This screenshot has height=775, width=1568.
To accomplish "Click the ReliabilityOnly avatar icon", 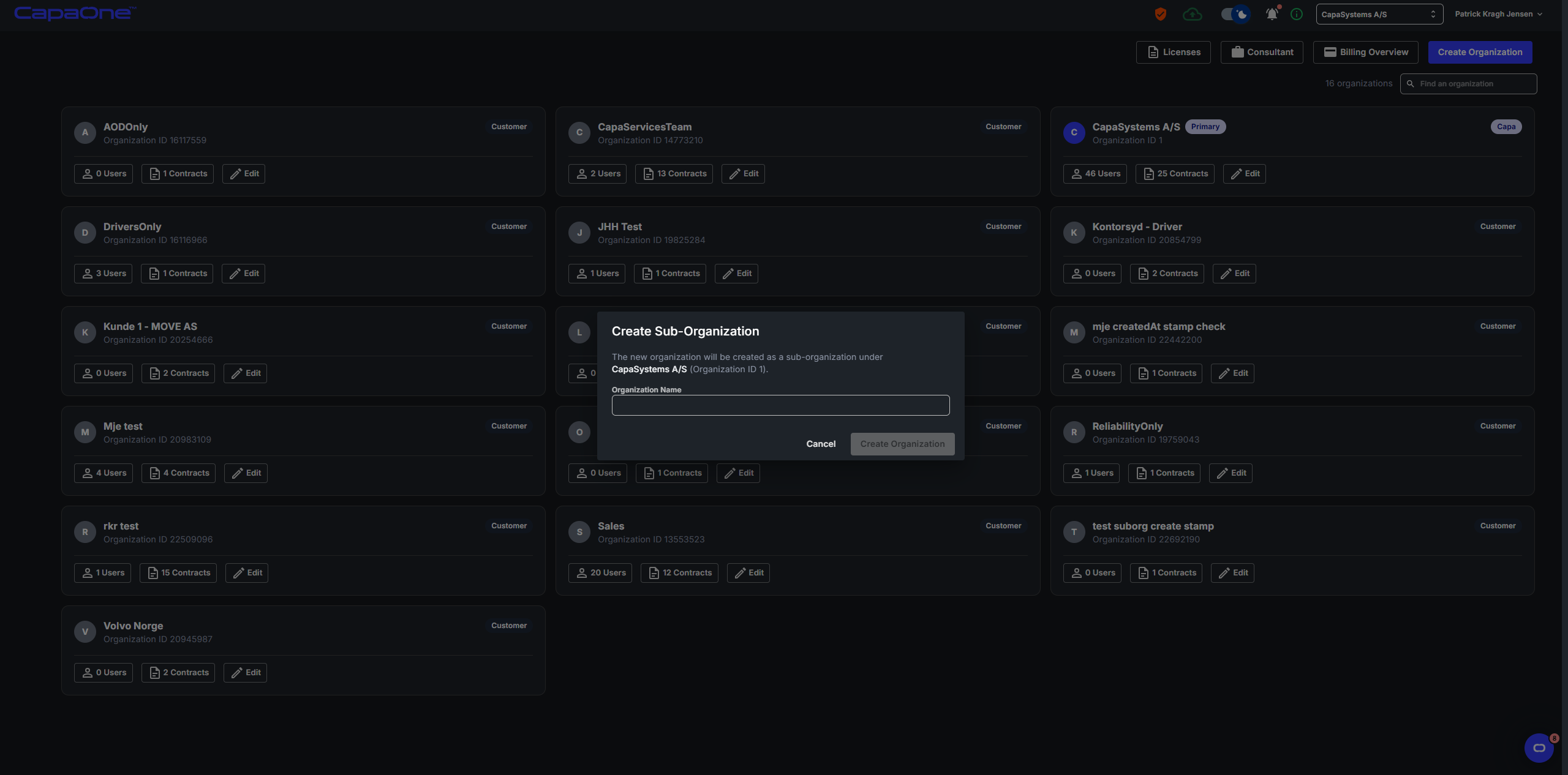I will (x=1074, y=432).
